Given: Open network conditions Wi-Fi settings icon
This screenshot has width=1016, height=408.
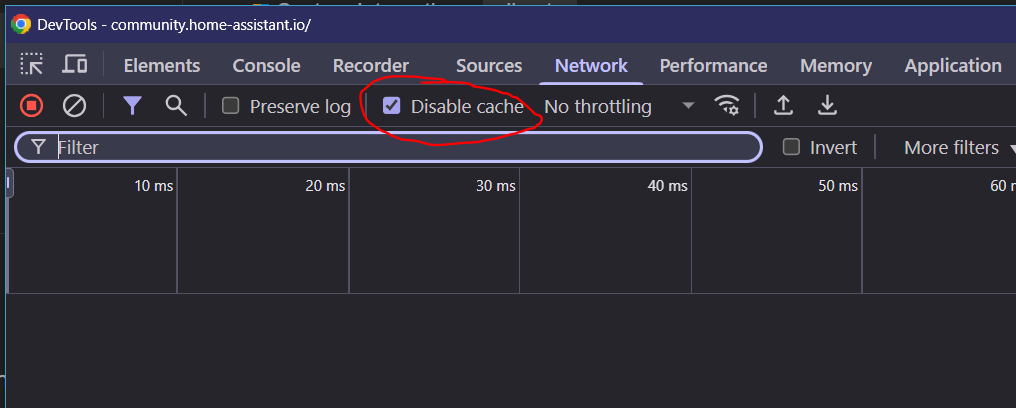Looking at the screenshot, I should [727, 106].
